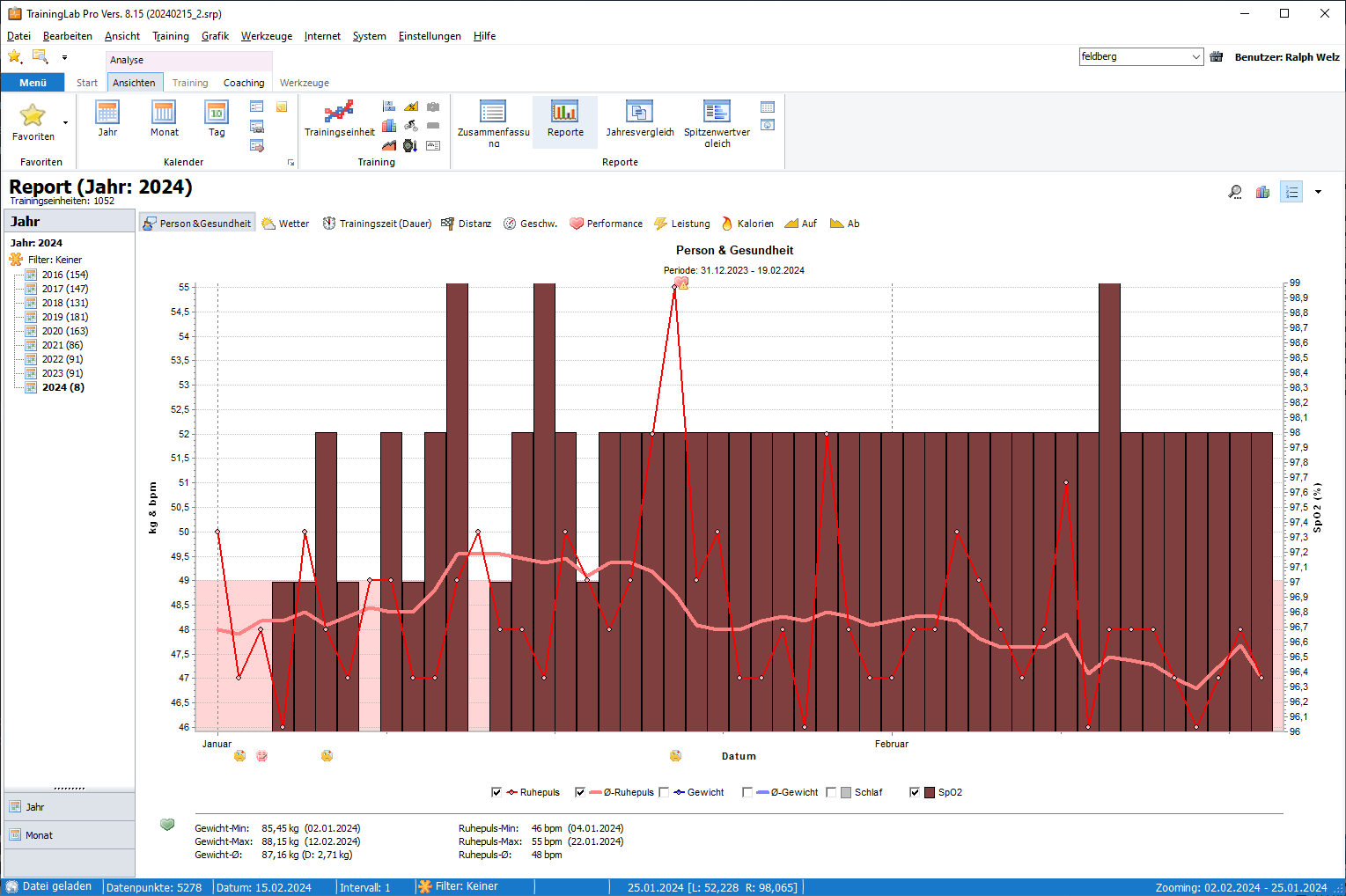Open the chart options dropdown arrow
The width and height of the screenshot is (1346, 896).
click(x=1318, y=192)
